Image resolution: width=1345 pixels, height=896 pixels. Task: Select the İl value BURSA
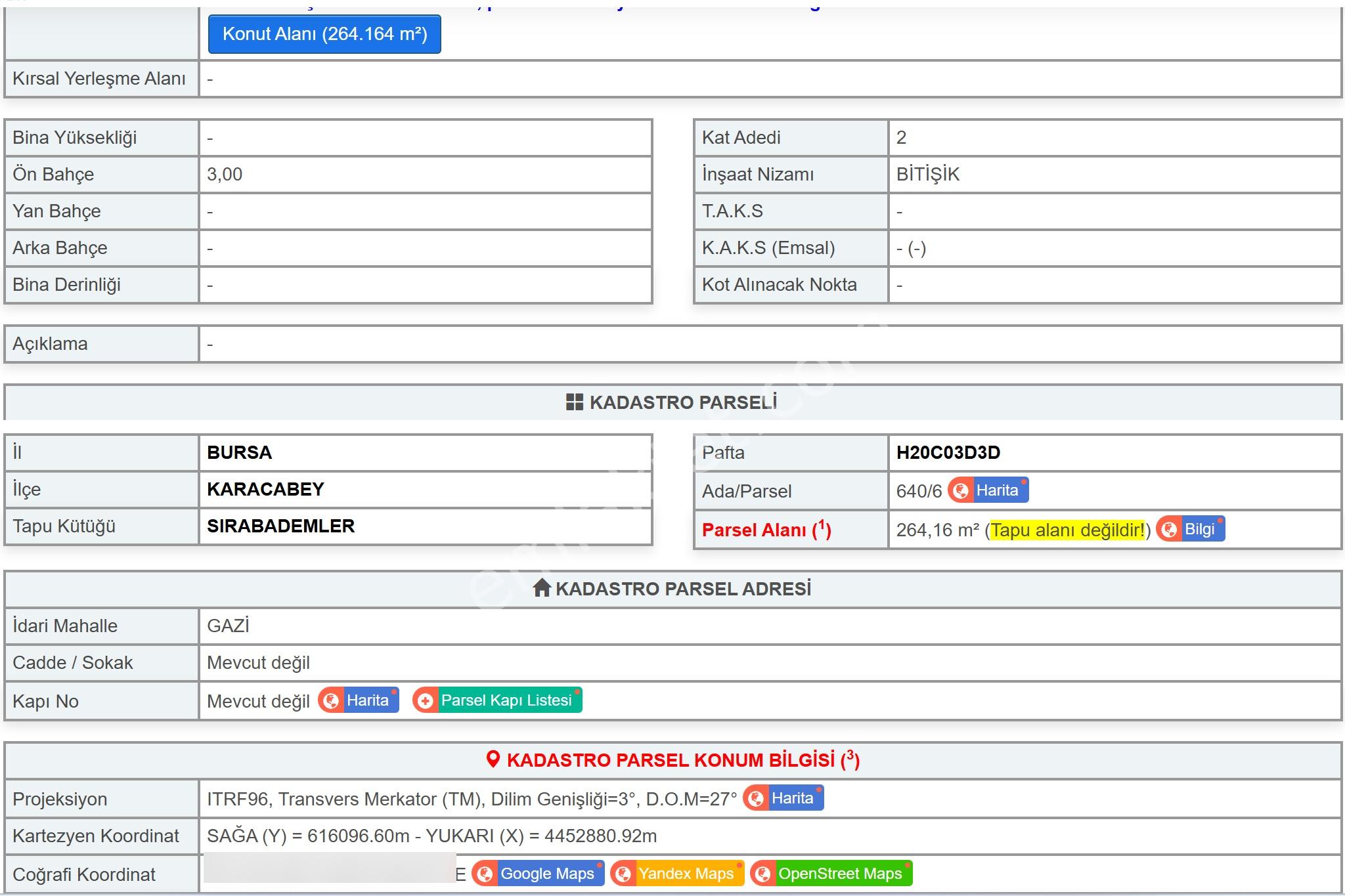tap(239, 452)
